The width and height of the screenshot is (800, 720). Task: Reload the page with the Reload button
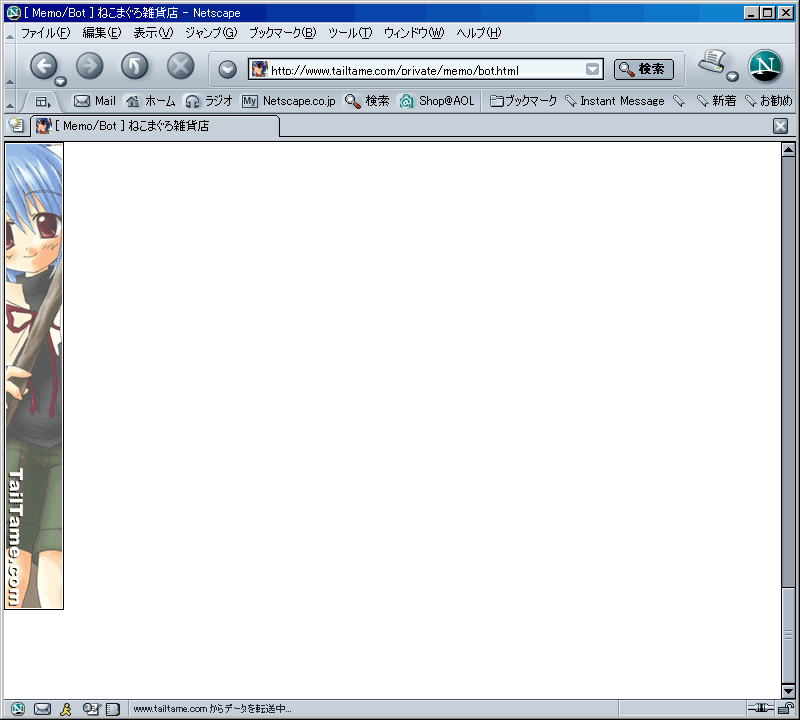click(x=135, y=66)
